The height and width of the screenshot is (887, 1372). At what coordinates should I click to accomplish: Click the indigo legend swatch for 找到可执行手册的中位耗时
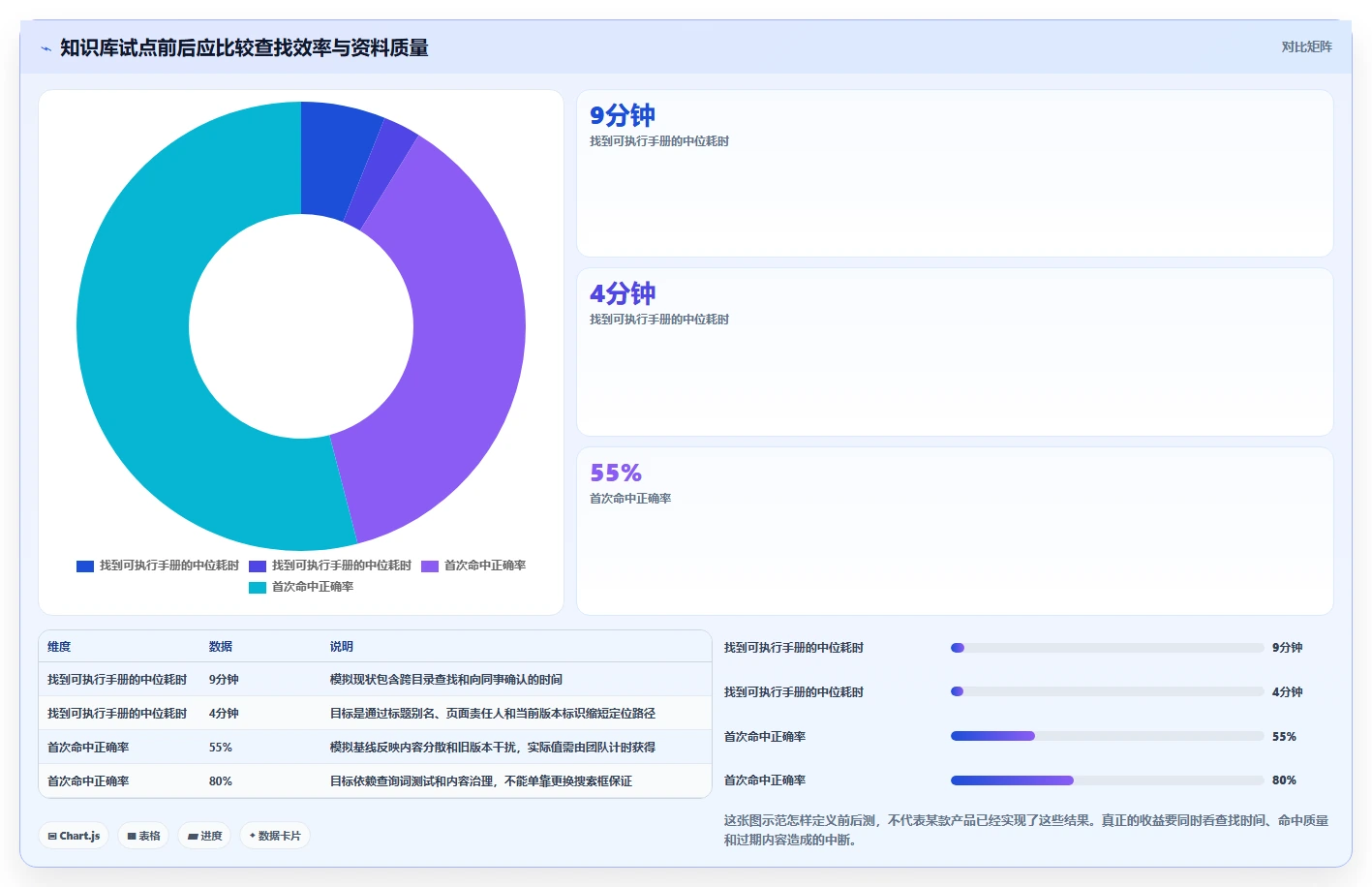(x=258, y=566)
